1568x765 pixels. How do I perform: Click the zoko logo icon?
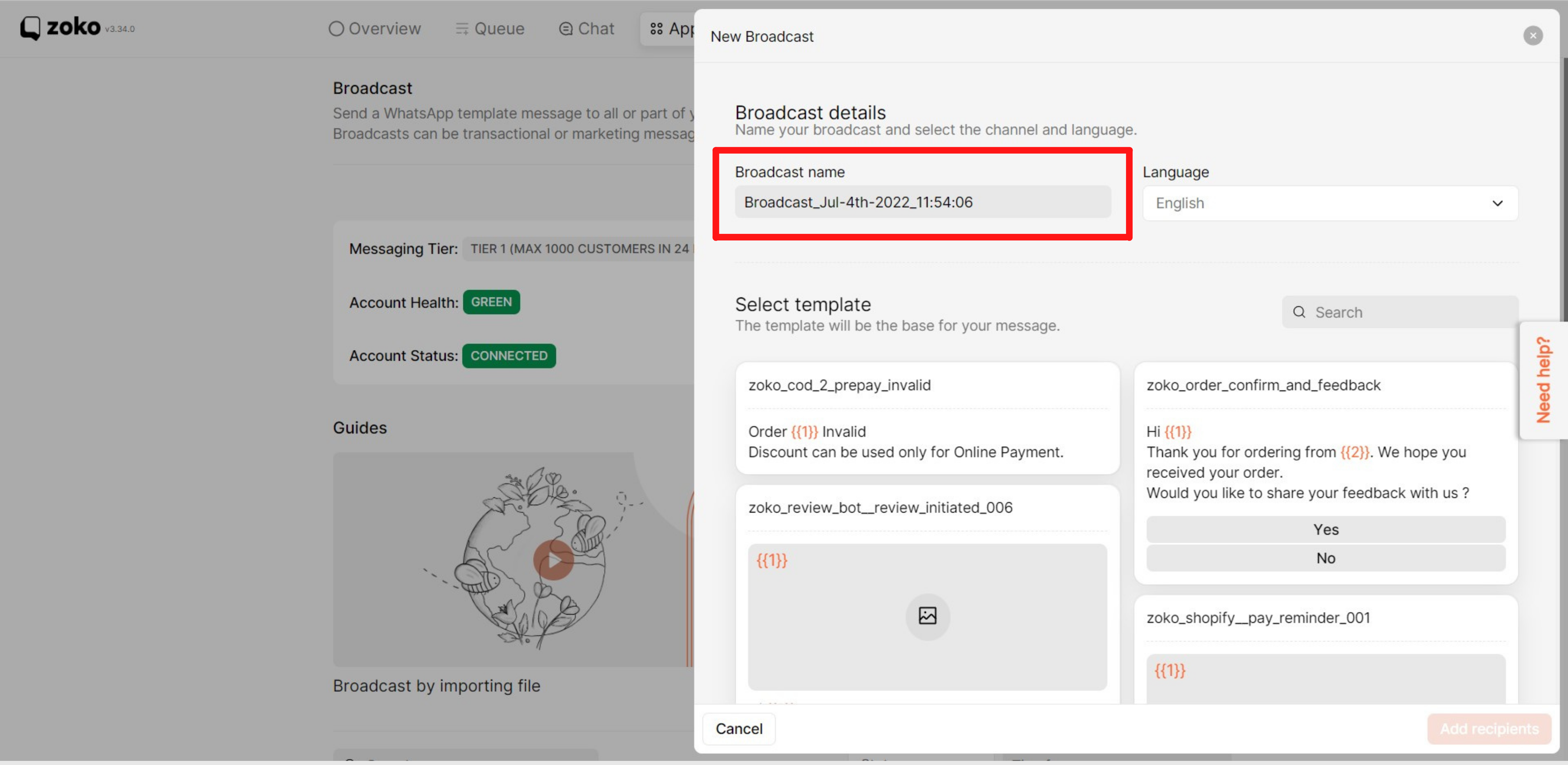[x=30, y=28]
